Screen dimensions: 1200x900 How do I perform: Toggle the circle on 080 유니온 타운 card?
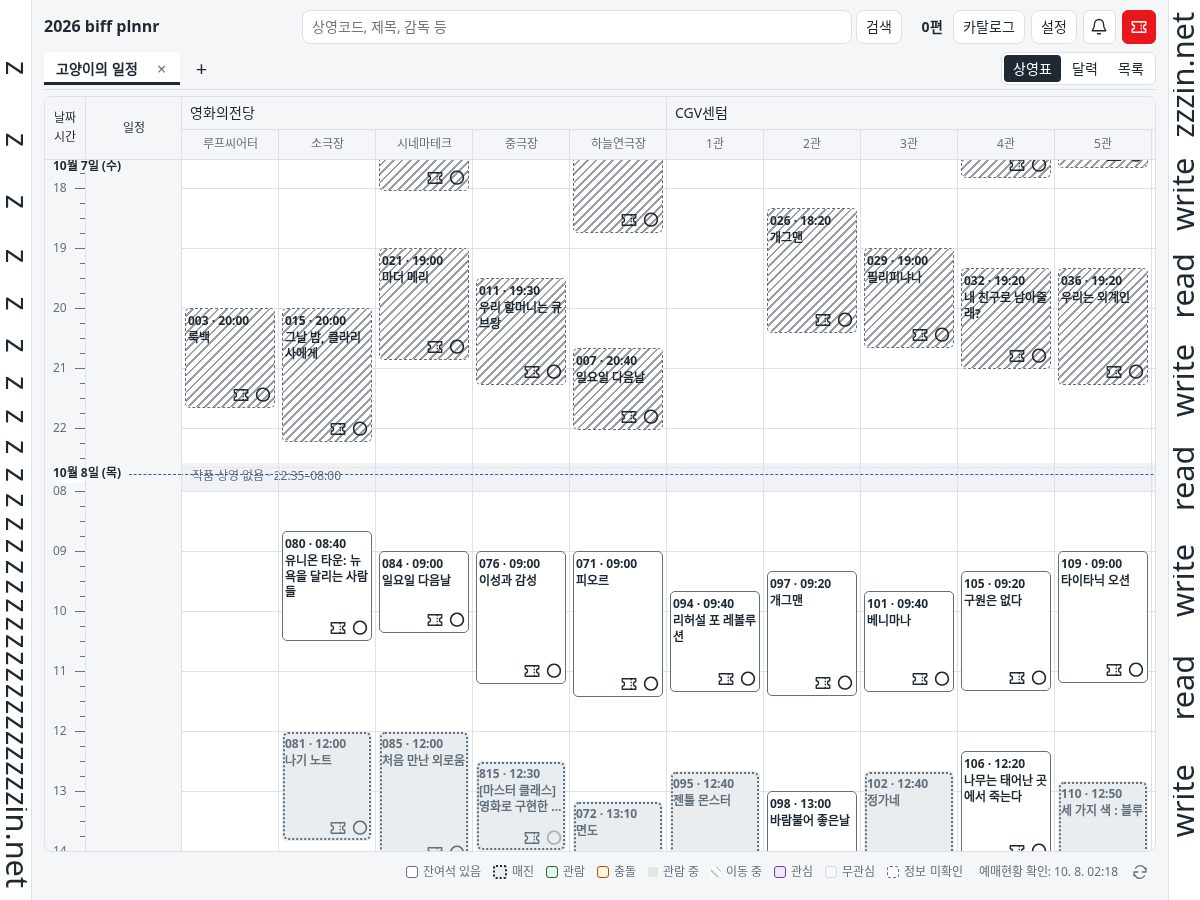(360, 628)
